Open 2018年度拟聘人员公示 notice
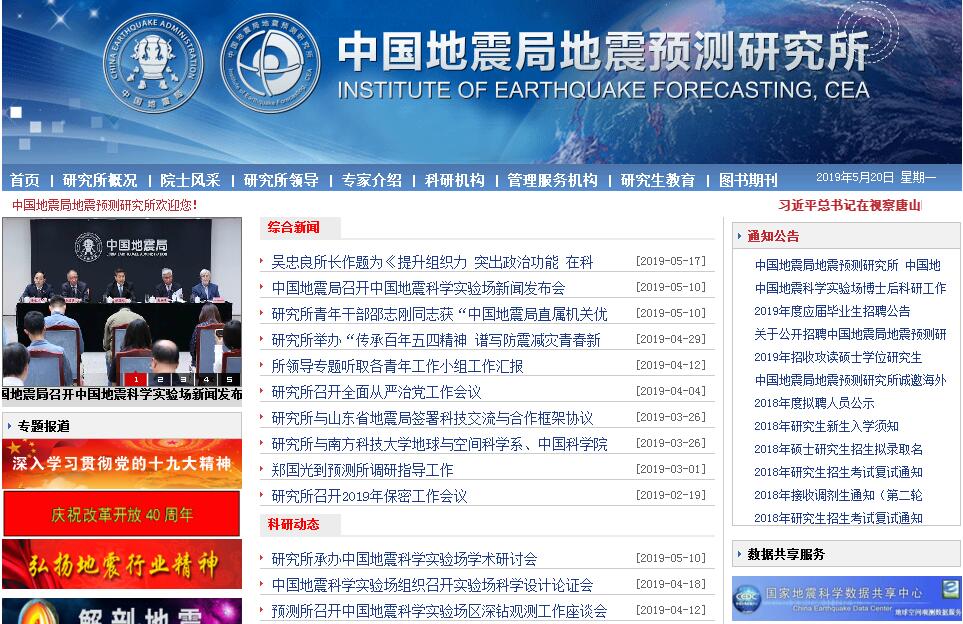The height and width of the screenshot is (624, 963). click(814, 403)
